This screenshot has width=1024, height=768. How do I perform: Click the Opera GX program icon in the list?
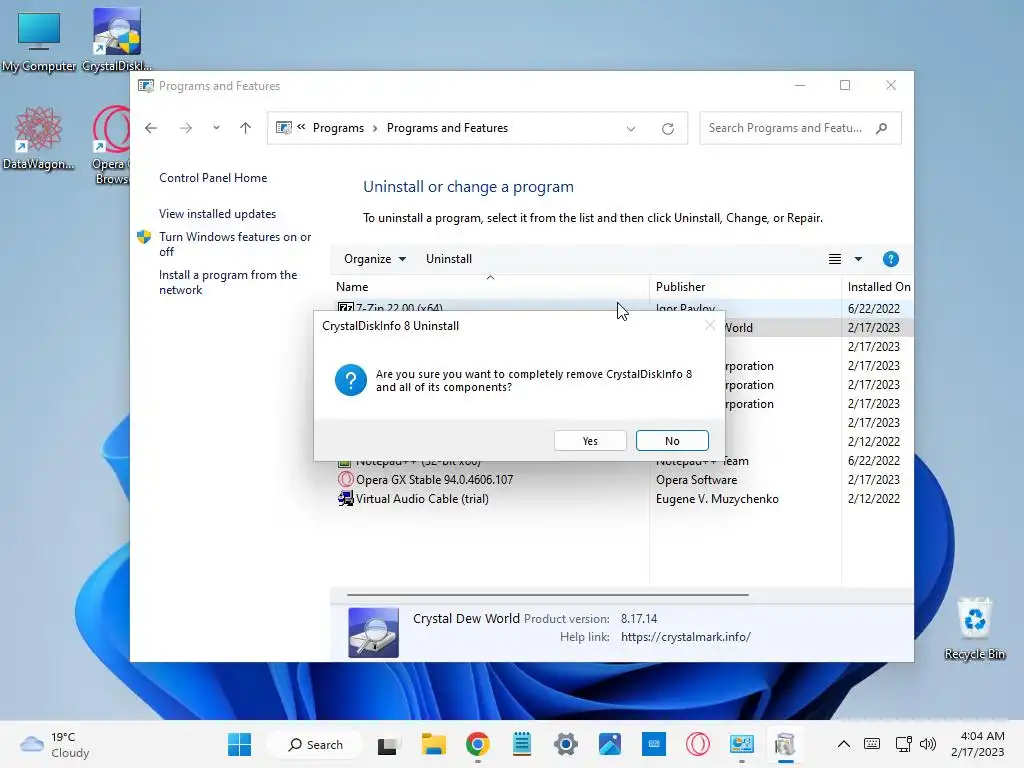(x=345, y=479)
